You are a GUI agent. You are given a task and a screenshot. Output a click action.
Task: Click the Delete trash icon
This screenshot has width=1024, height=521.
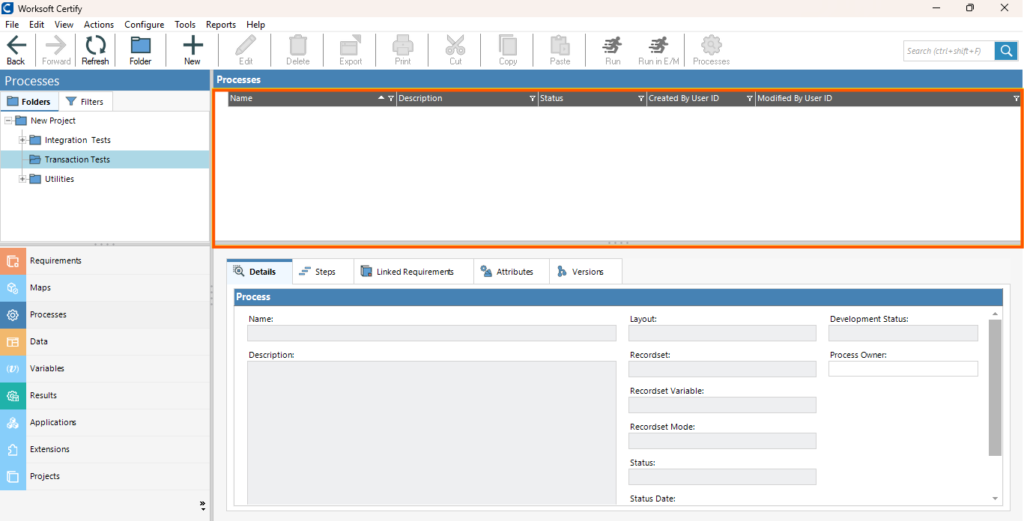[298, 50]
